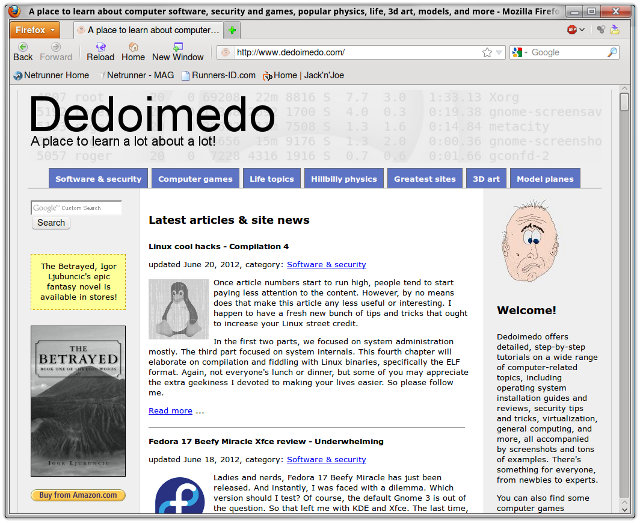The width and height of the screenshot is (640, 523).
Task: Click the red addon icon in tab bar
Action: tap(572, 29)
